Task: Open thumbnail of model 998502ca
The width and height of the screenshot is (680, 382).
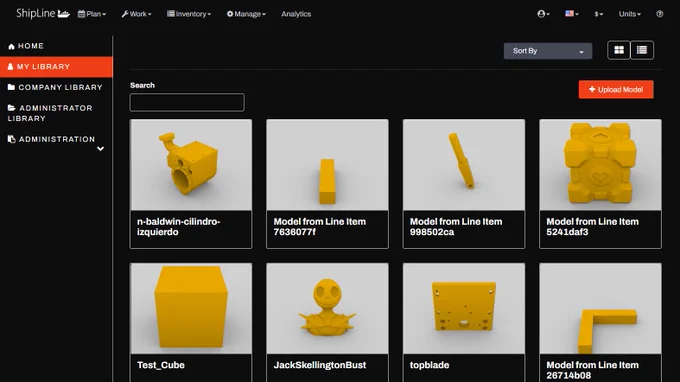Action: click(x=464, y=165)
